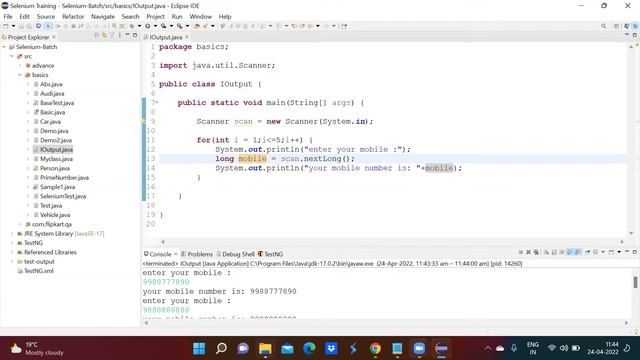This screenshot has height=360, width=640.
Task: Click the New file toolbar icon
Action: [5, 26]
